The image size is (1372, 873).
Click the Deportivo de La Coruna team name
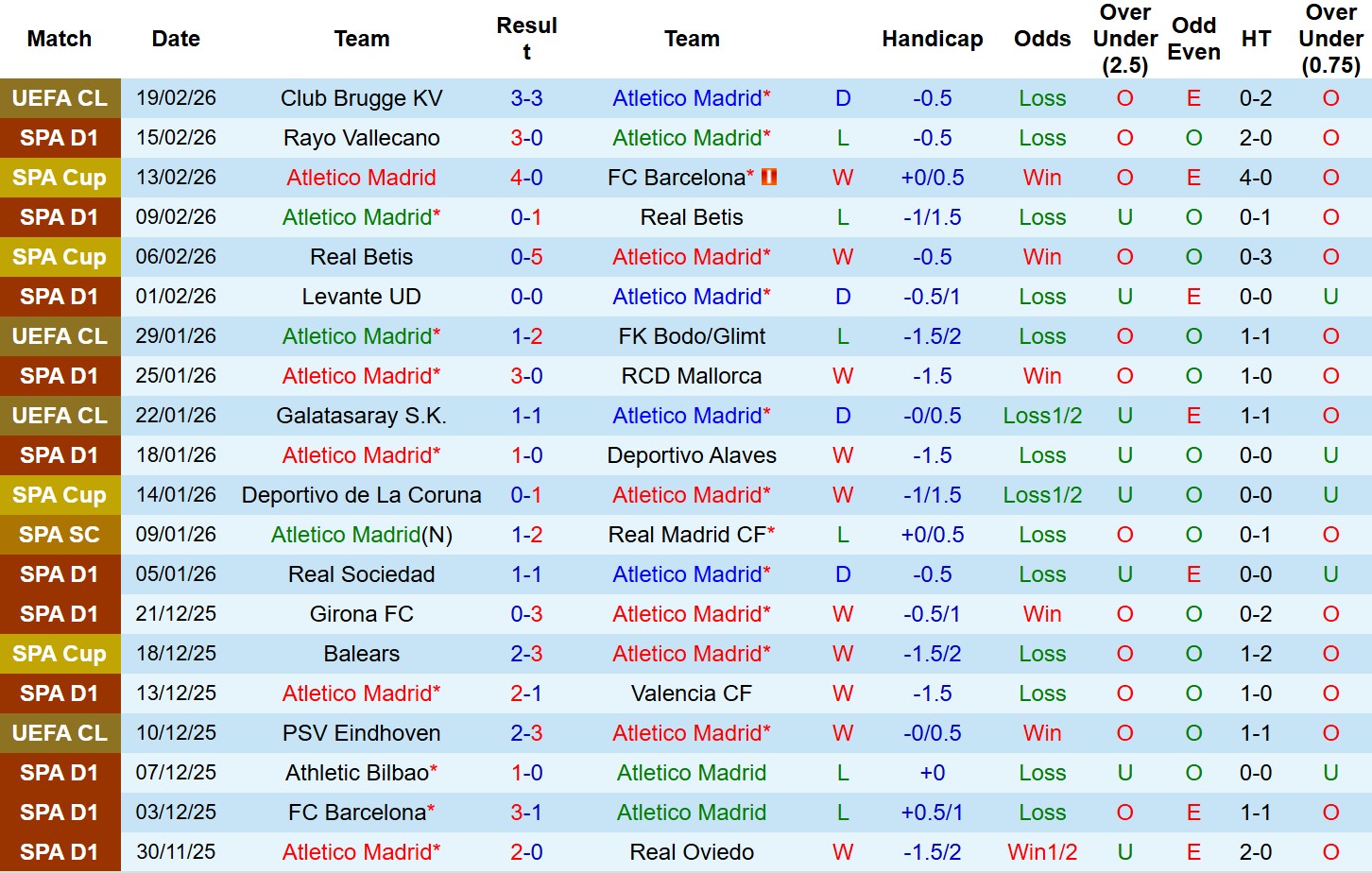361,495
